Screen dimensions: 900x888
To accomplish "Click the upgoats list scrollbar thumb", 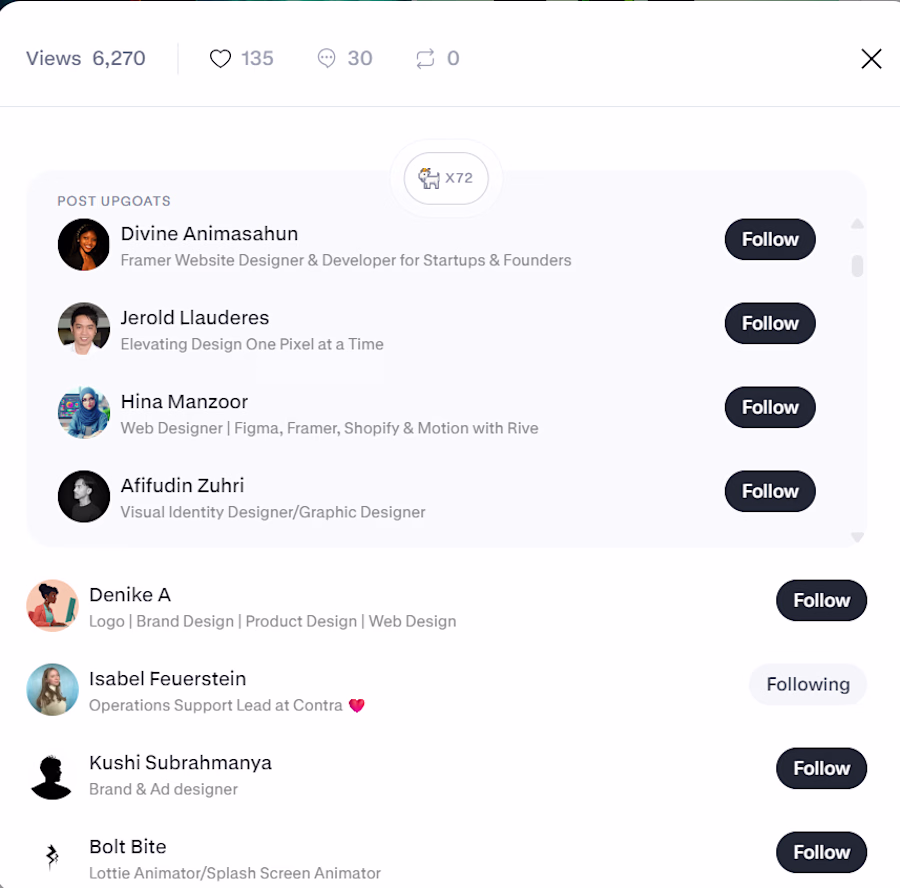I will coord(857,266).
